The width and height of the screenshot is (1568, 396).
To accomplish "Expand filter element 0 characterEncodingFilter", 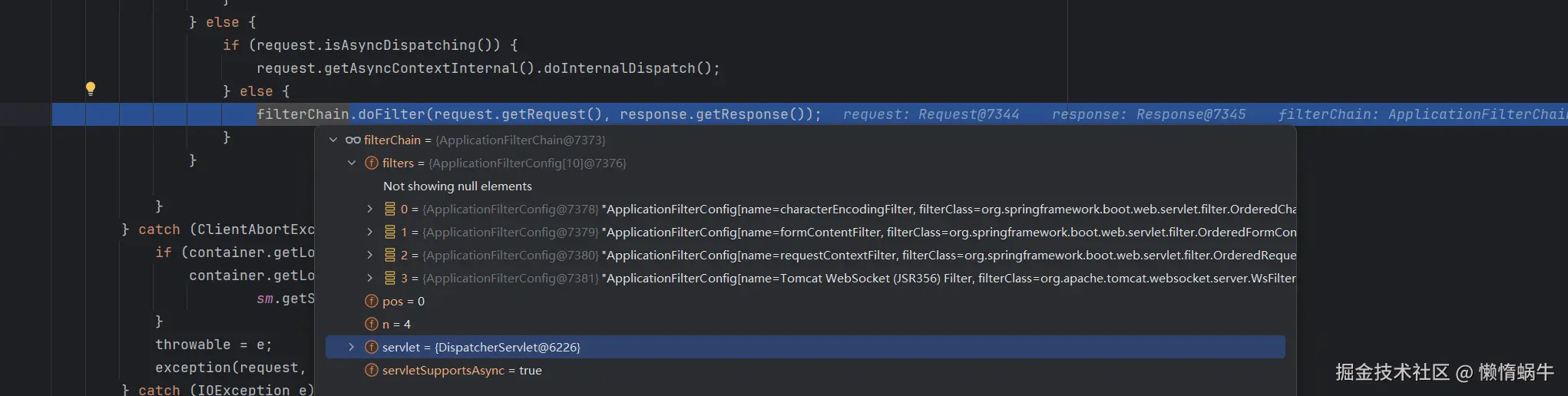I will tap(370, 210).
